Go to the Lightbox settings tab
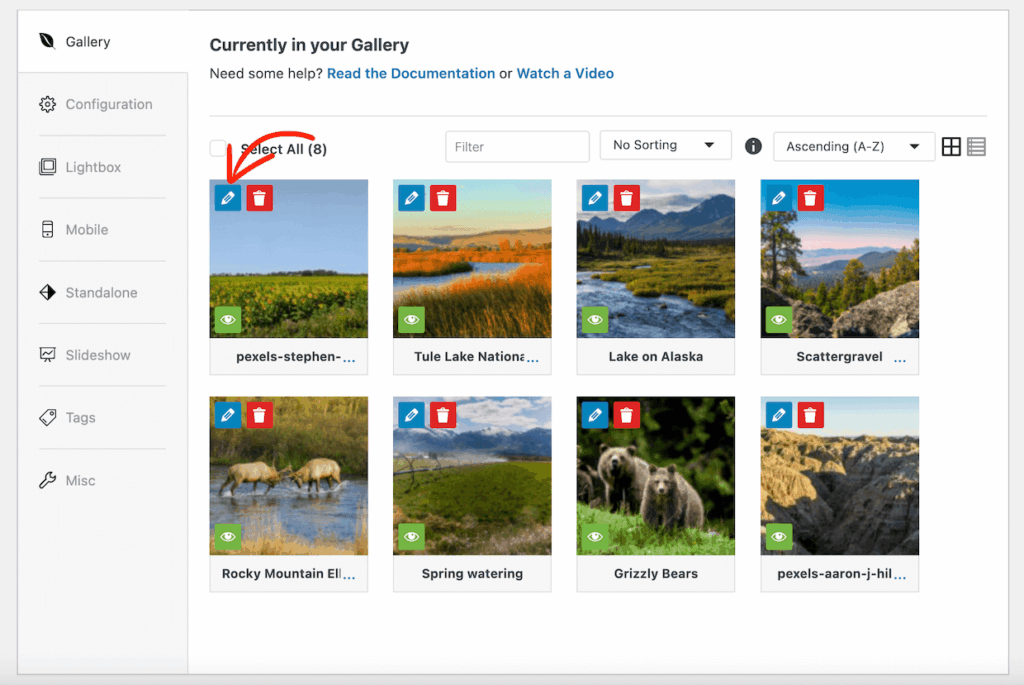Image resolution: width=1024 pixels, height=685 pixels. pyautogui.click(x=93, y=167)
